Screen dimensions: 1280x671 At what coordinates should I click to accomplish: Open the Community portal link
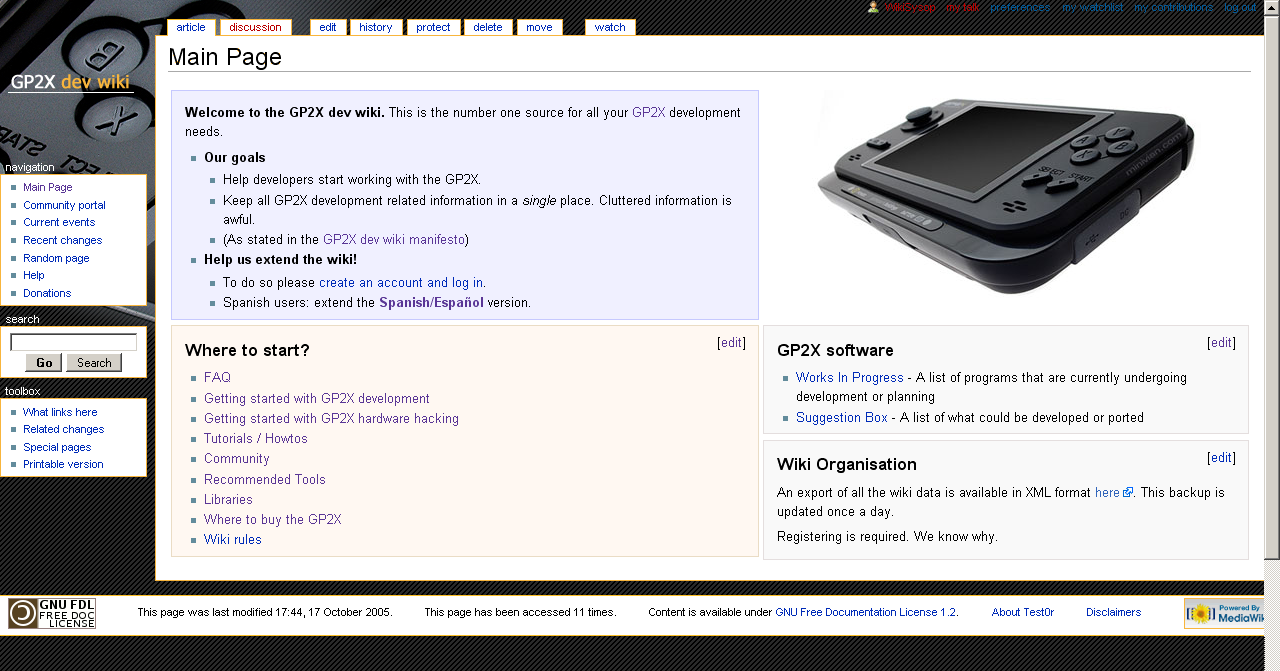pyautogui.click(x=64, y=205)
